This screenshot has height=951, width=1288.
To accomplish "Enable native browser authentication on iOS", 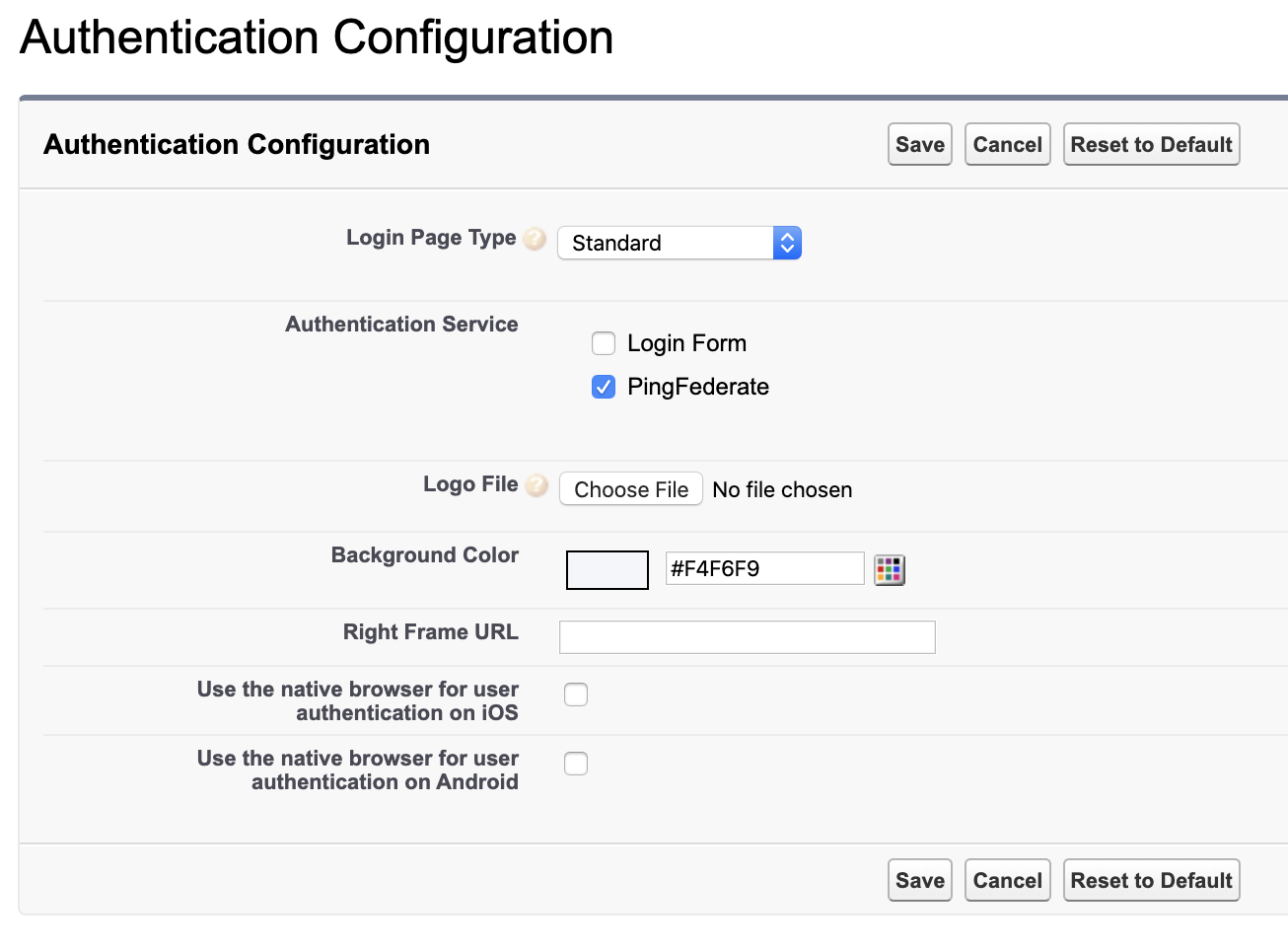I will [576, 695].
